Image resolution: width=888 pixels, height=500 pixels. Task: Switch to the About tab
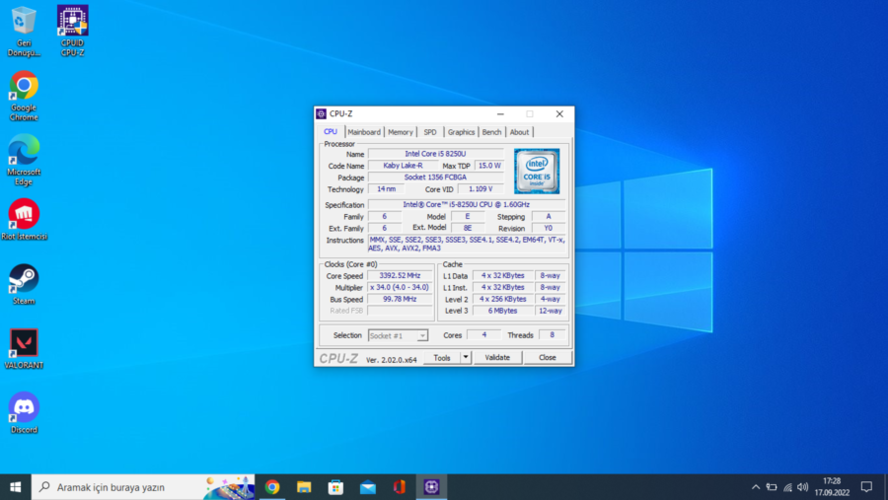(x=519, y=132)
